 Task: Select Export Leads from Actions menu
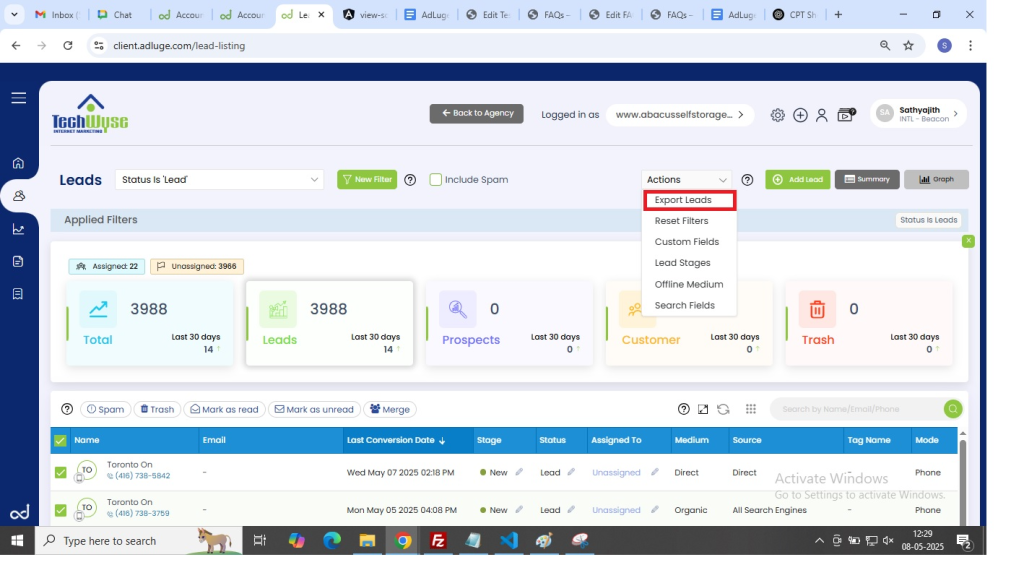point(684,200)
